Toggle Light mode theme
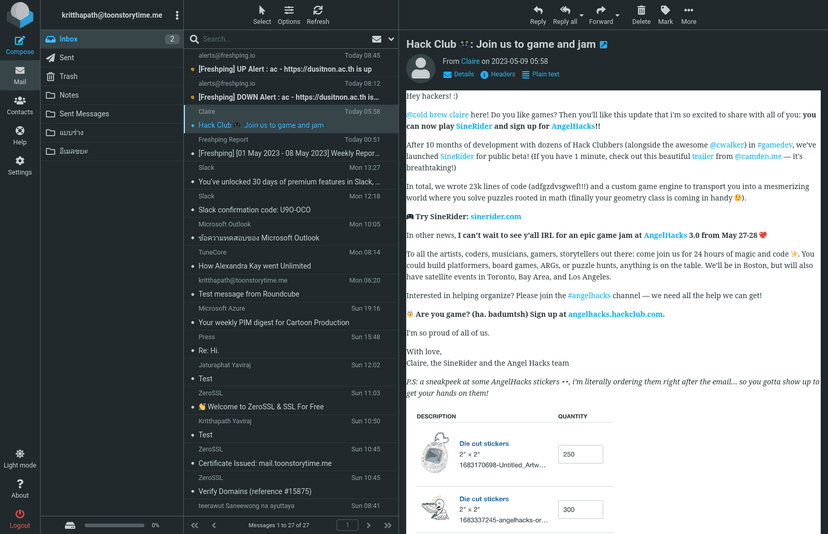Viewport: 828px width, 534px height. (20, 458)
